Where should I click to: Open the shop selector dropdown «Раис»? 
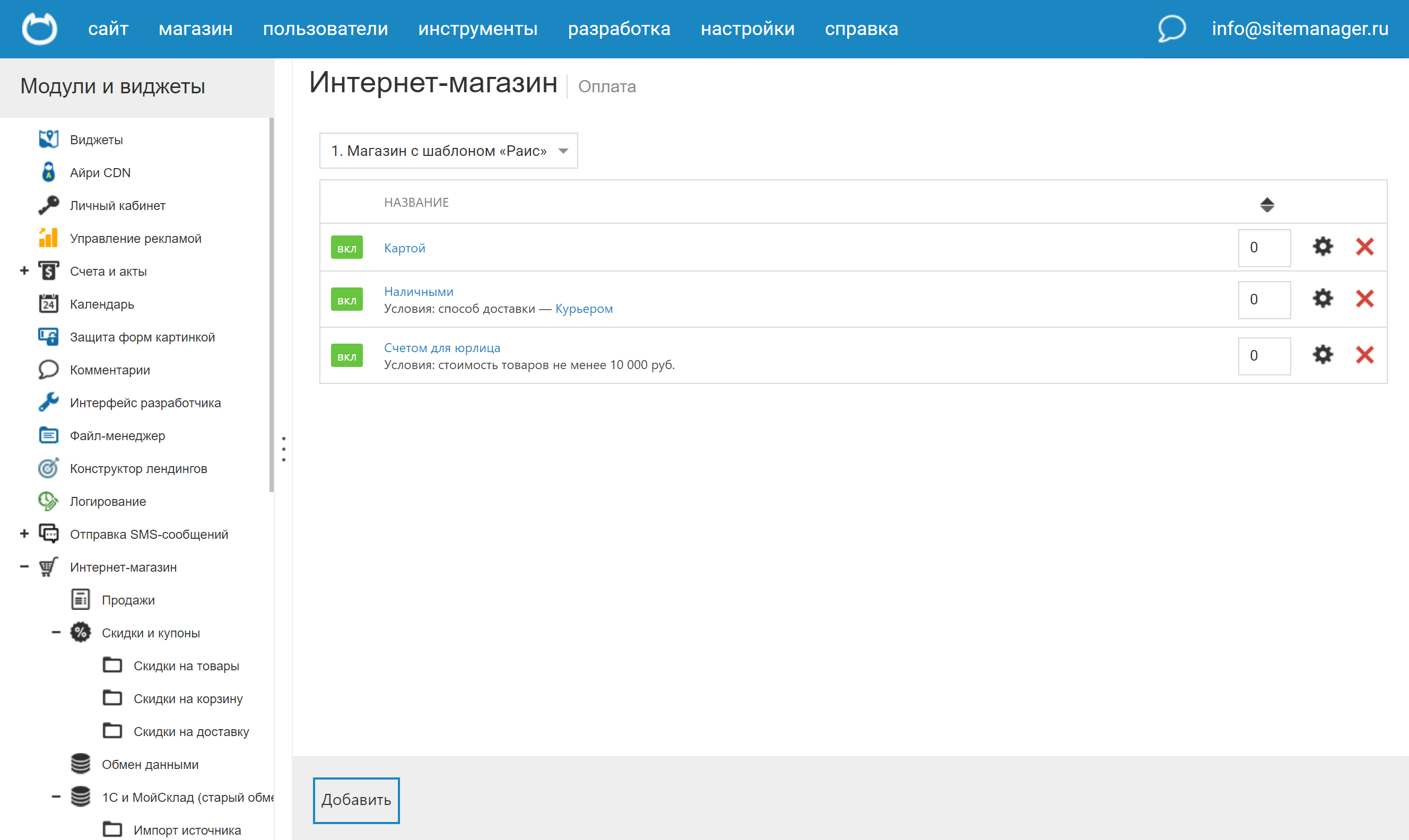(448, 151)
